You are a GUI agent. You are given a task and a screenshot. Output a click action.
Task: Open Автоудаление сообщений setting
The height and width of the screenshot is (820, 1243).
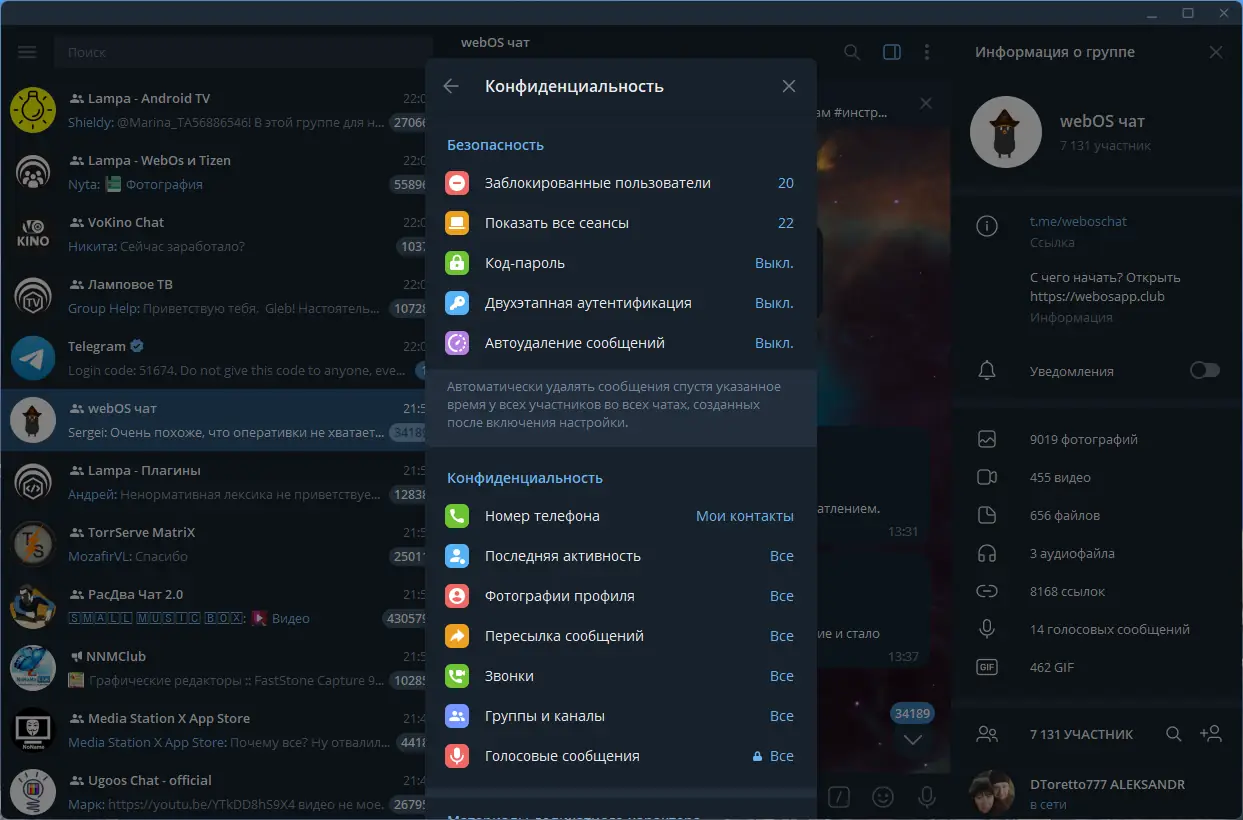[620, 343]
